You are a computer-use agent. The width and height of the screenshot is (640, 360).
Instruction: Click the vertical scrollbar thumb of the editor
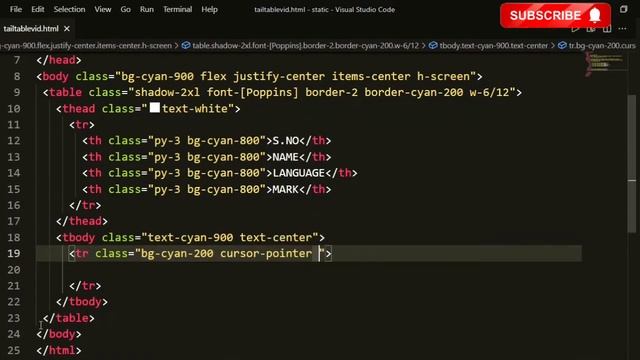(632, 163)
